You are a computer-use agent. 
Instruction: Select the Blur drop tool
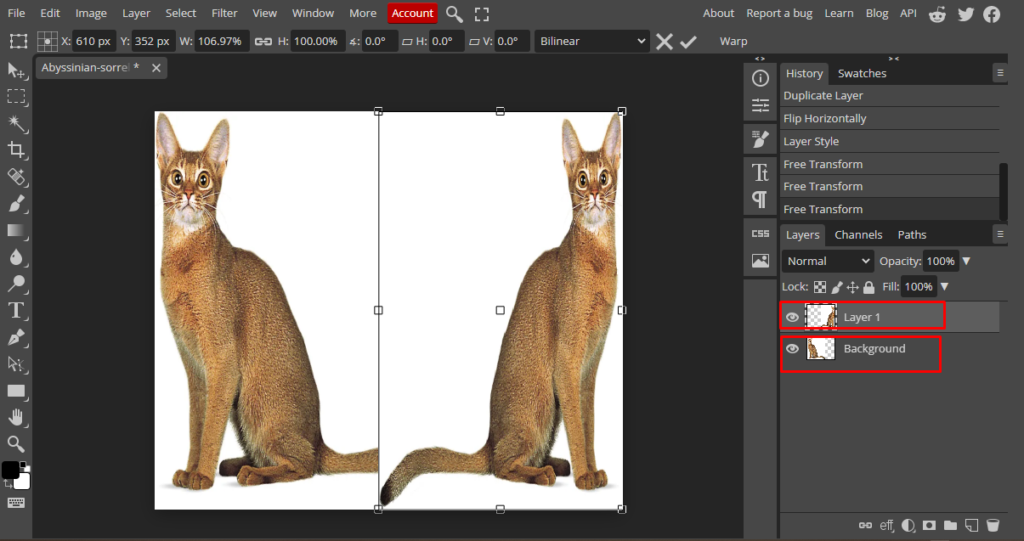pos(16,257)
